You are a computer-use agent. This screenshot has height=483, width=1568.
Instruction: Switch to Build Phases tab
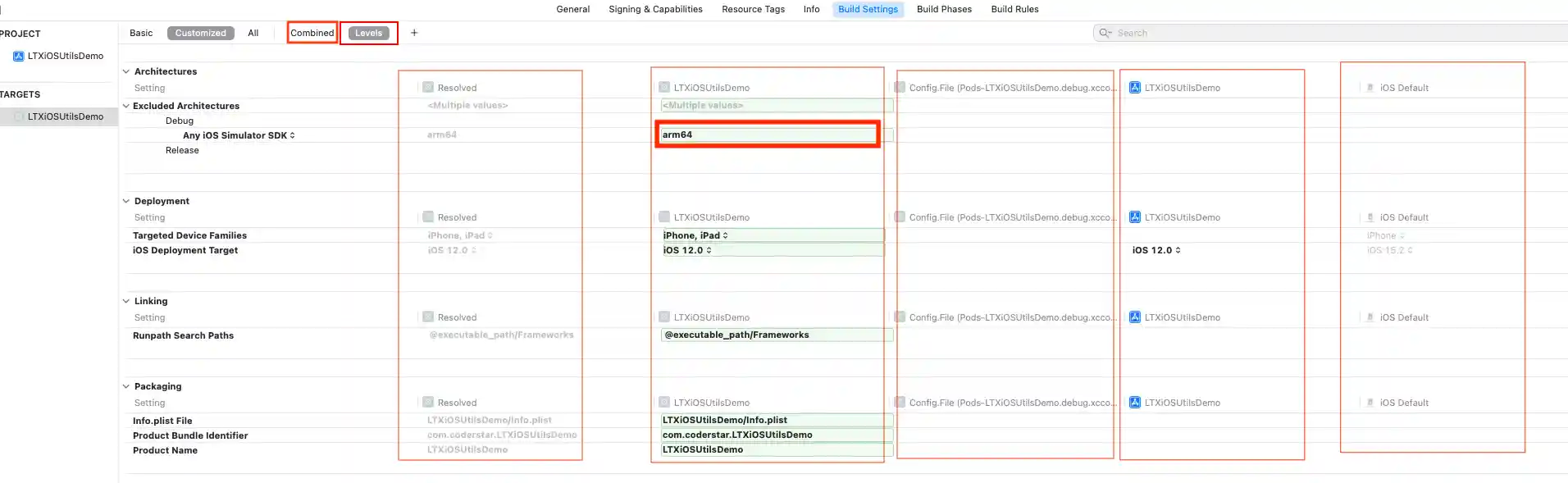(x=943, y=9)
